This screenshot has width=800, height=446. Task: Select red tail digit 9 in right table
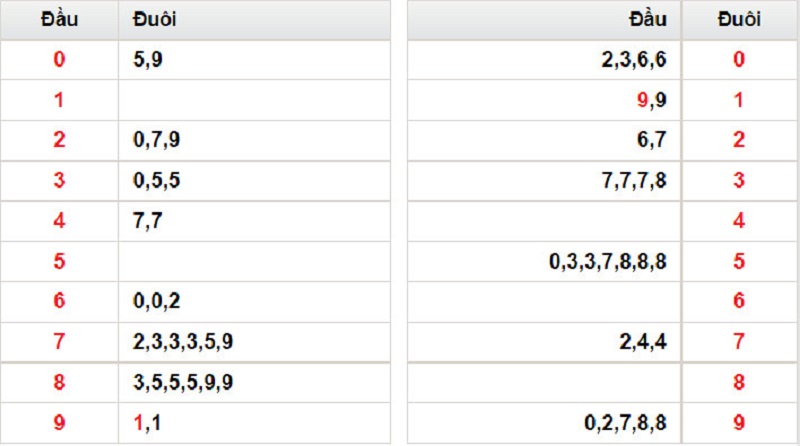(x=738, y=423)
